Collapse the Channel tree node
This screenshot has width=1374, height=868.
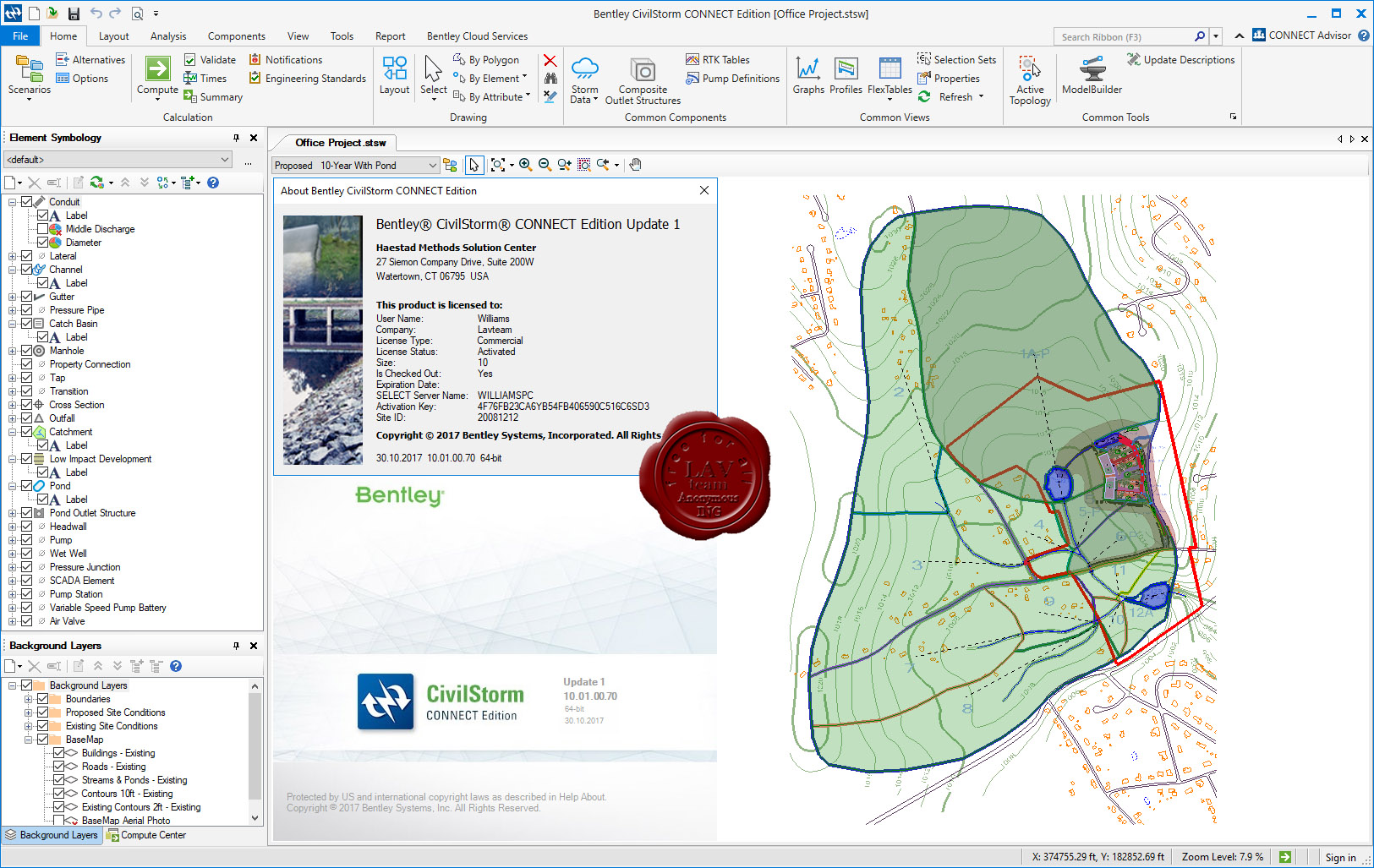[12, 270]
